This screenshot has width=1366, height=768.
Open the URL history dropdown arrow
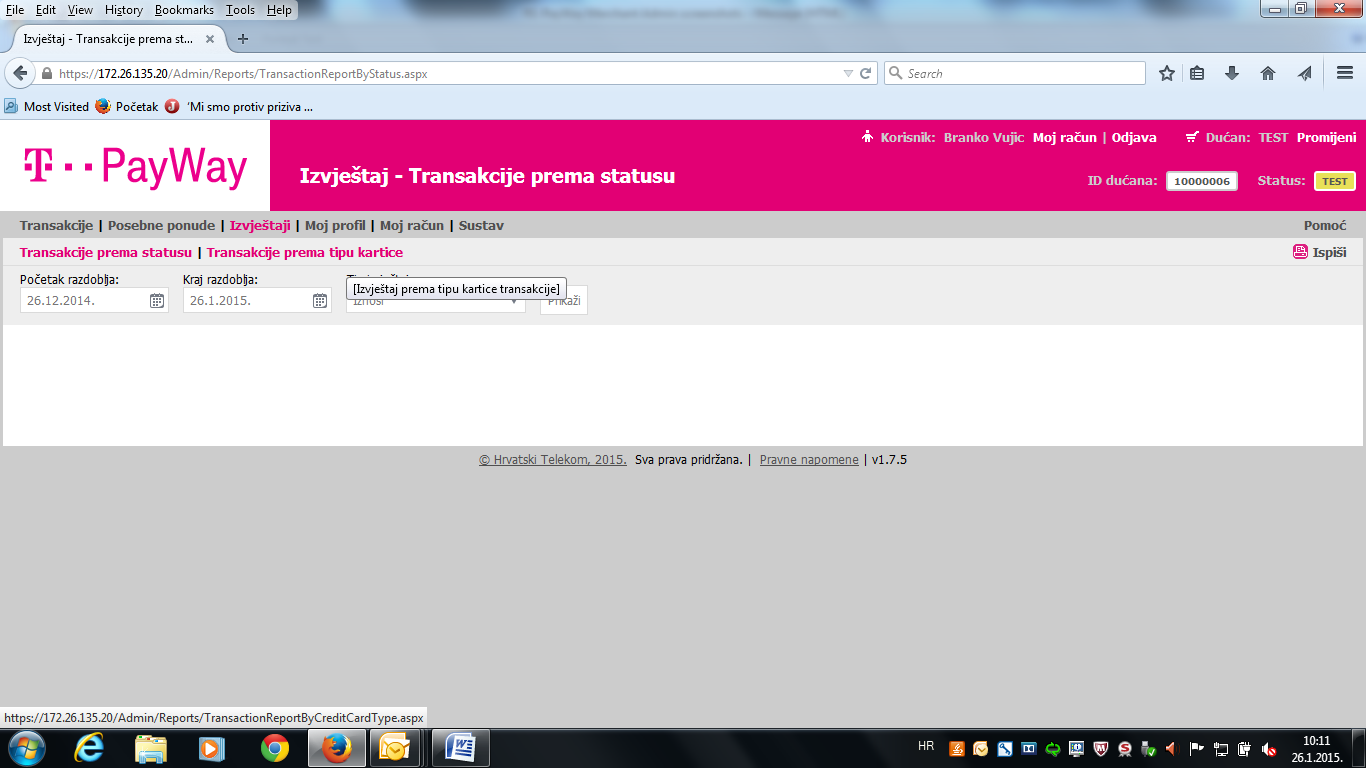click(848, 73)
